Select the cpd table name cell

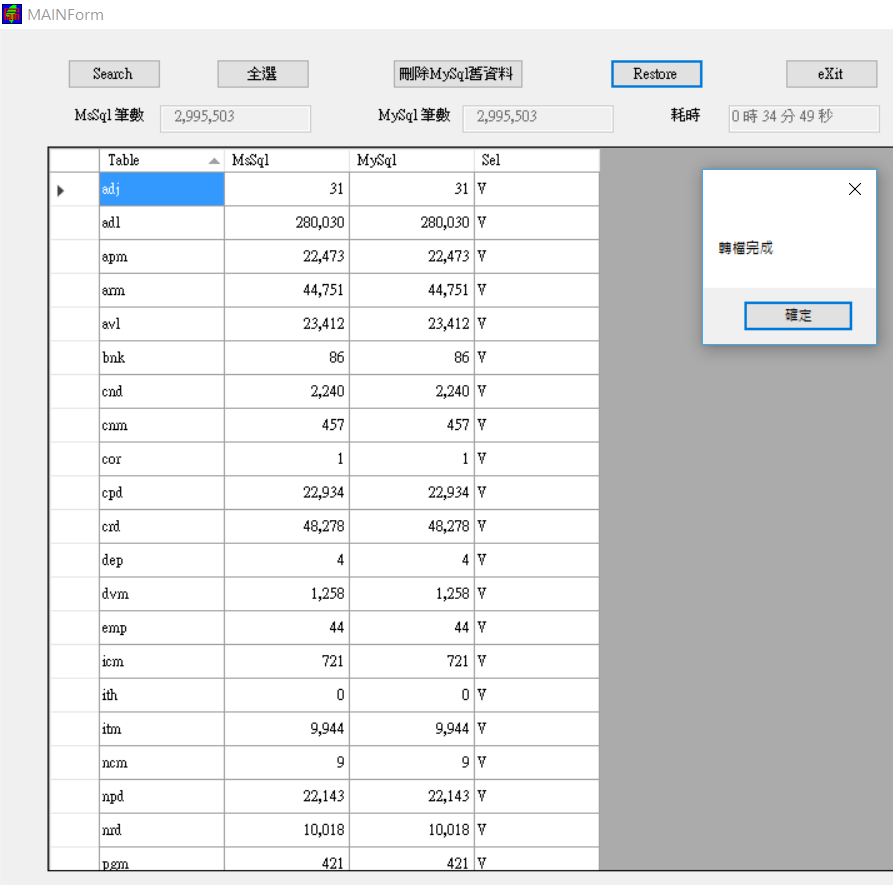(x=162, y=493)
